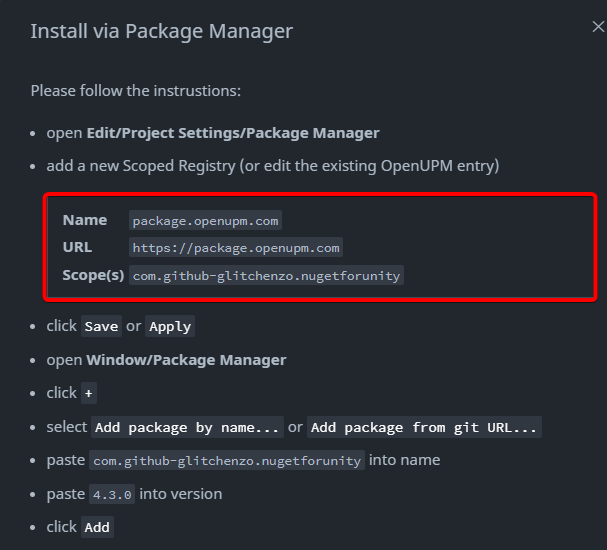This screenshot has height=550, width=607.
Task: Click the Add code label at the bottom
Action: tap(97, 527)
